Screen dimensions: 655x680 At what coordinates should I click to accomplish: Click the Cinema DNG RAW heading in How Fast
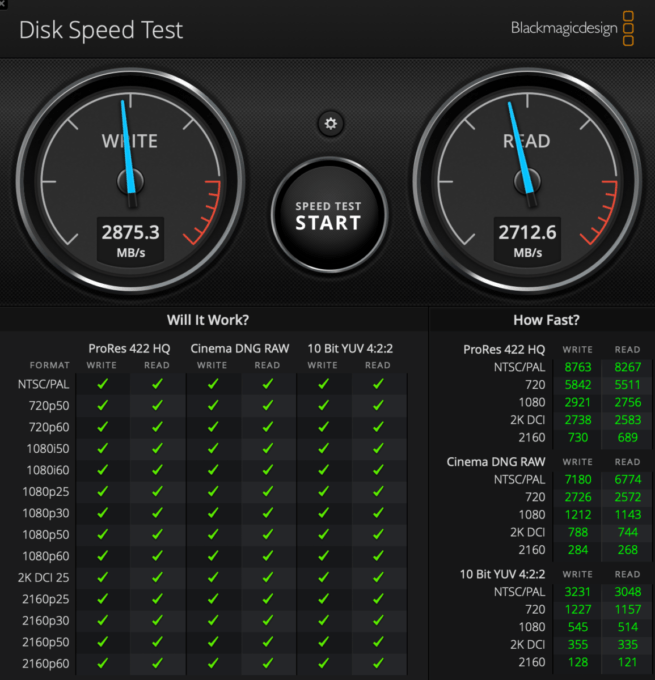click(x=496, y=462)
